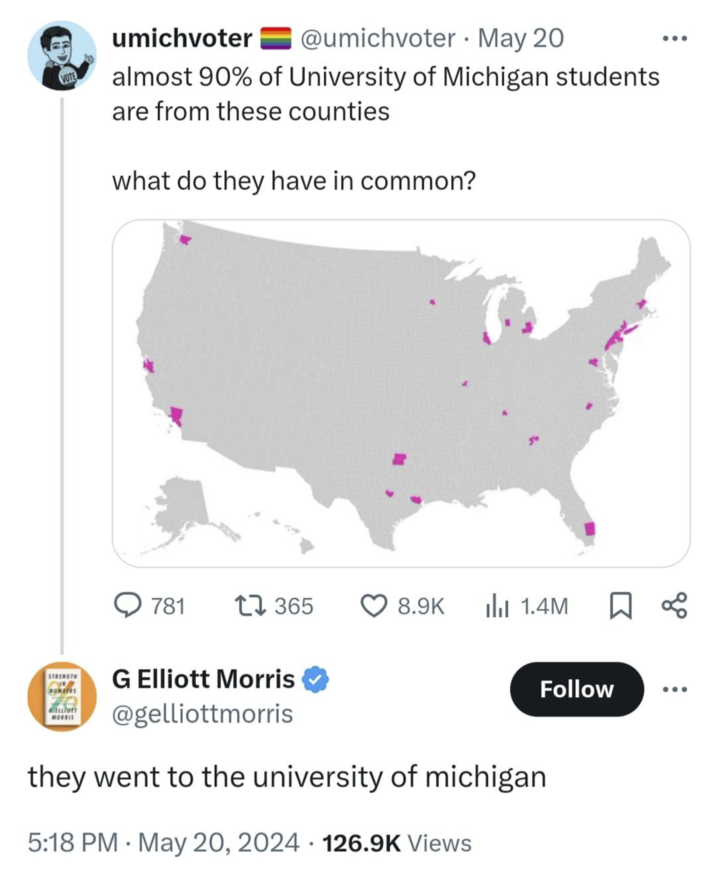Enlarge the US counties map image
The image size is (716, 873).
point(401,393)
